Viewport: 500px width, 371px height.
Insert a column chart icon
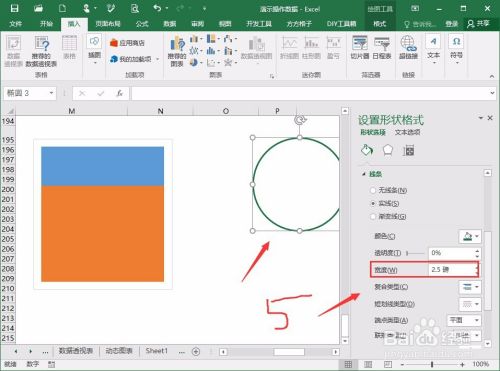(x=194, y=39)
